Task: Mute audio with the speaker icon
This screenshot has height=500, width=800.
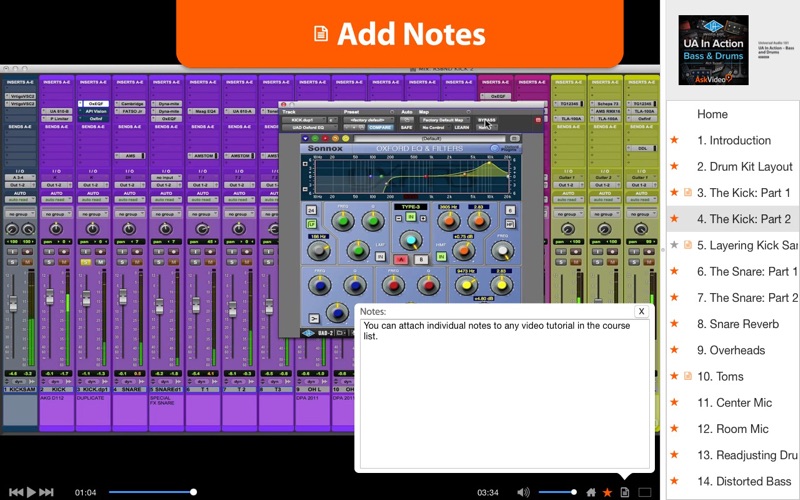Action: [523, 492]
